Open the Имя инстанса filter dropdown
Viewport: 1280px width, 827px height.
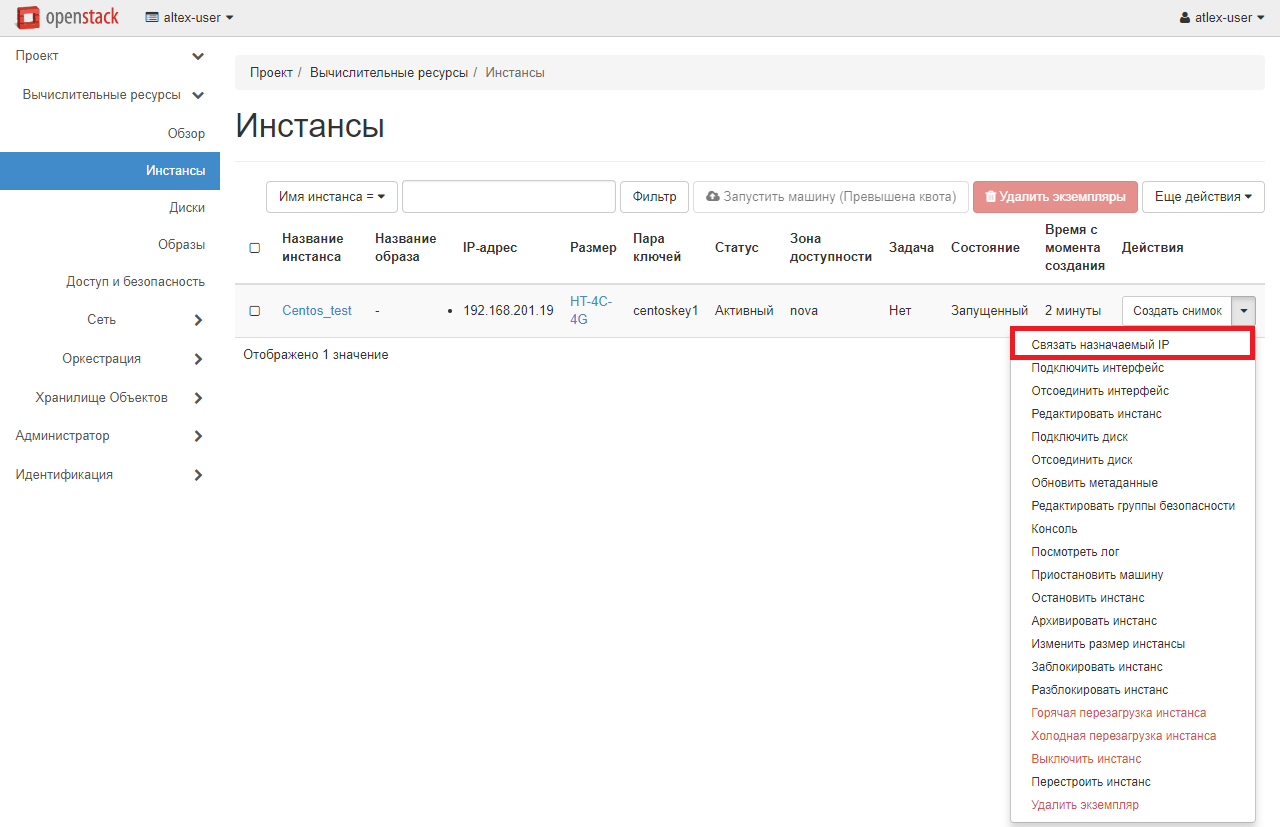point(332,197)
